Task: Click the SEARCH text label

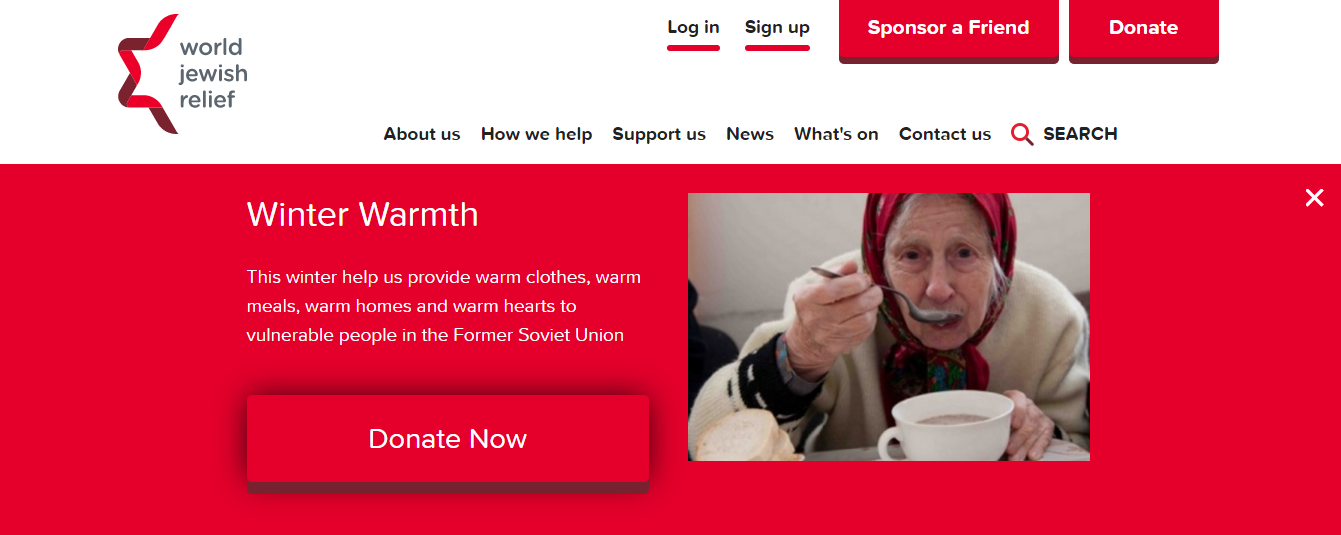Action: coord(1080,134)
